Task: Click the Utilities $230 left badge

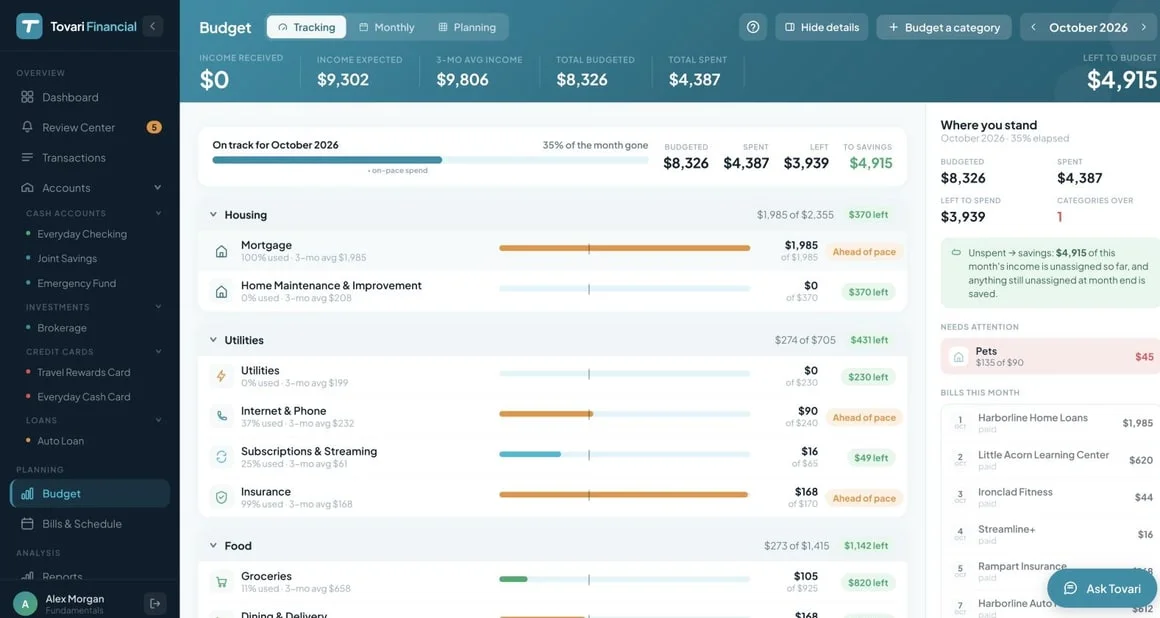Action: click(868, 377)
